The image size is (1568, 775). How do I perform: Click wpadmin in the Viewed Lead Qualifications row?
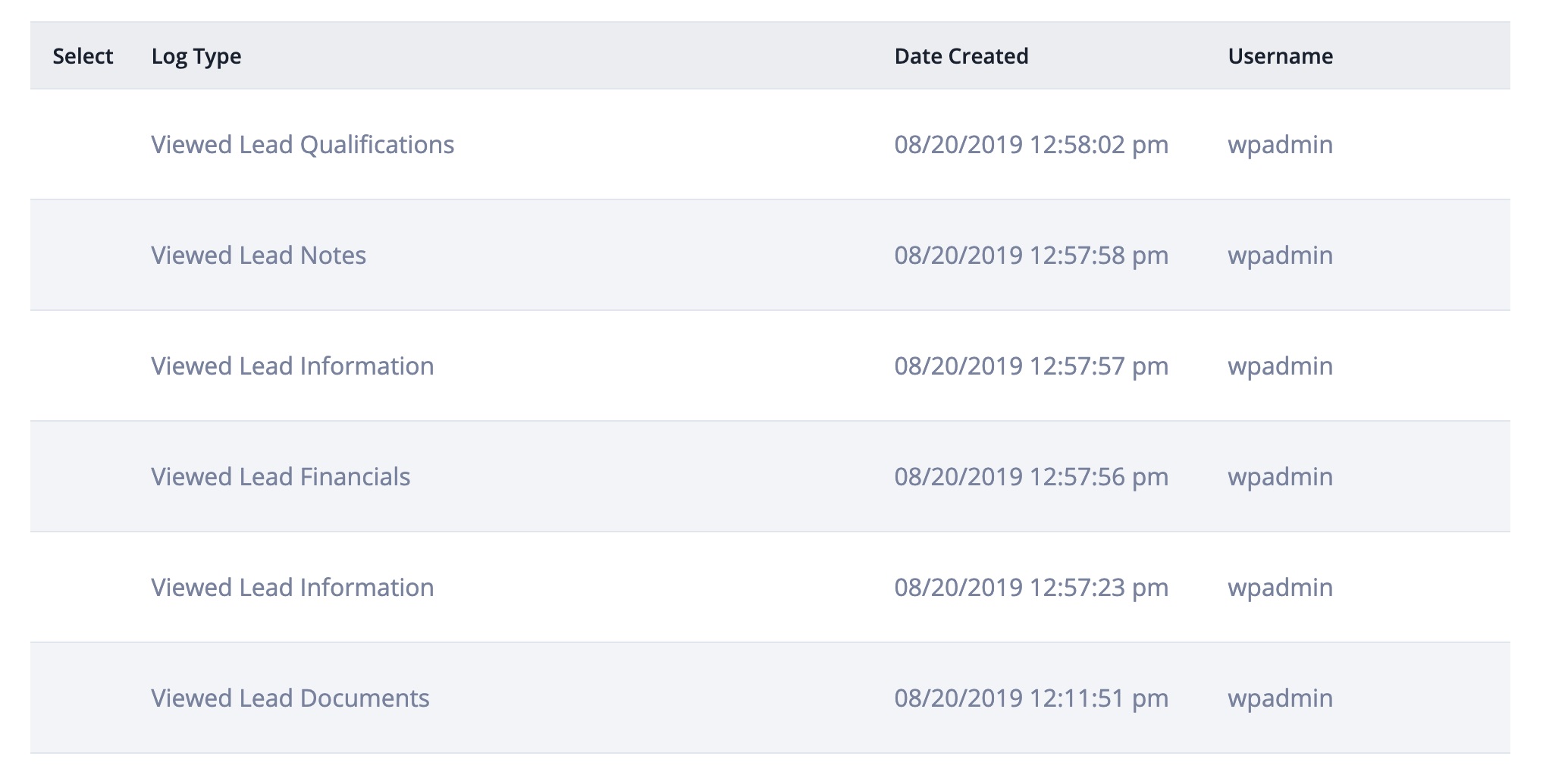(x=1281, y=145)
